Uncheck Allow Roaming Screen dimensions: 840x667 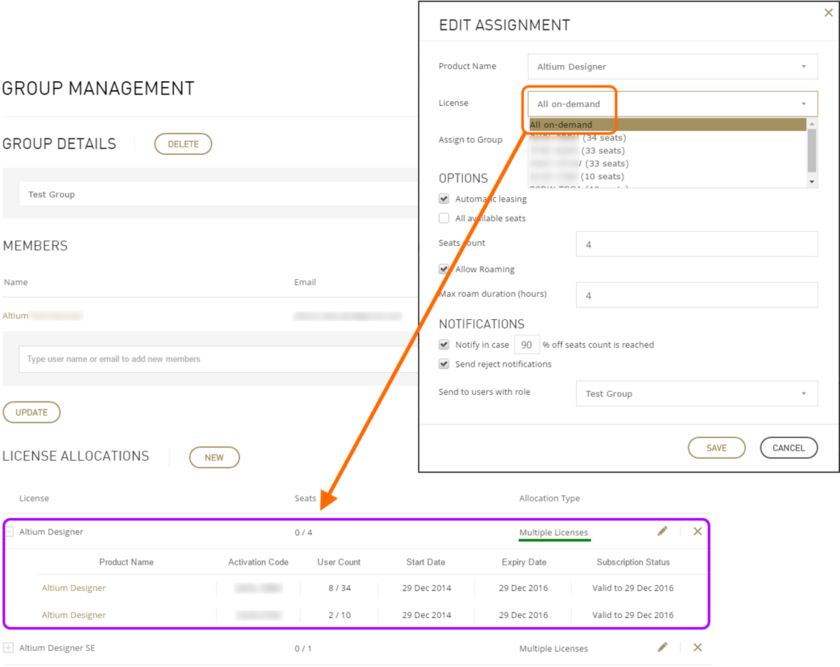(444, 269)
